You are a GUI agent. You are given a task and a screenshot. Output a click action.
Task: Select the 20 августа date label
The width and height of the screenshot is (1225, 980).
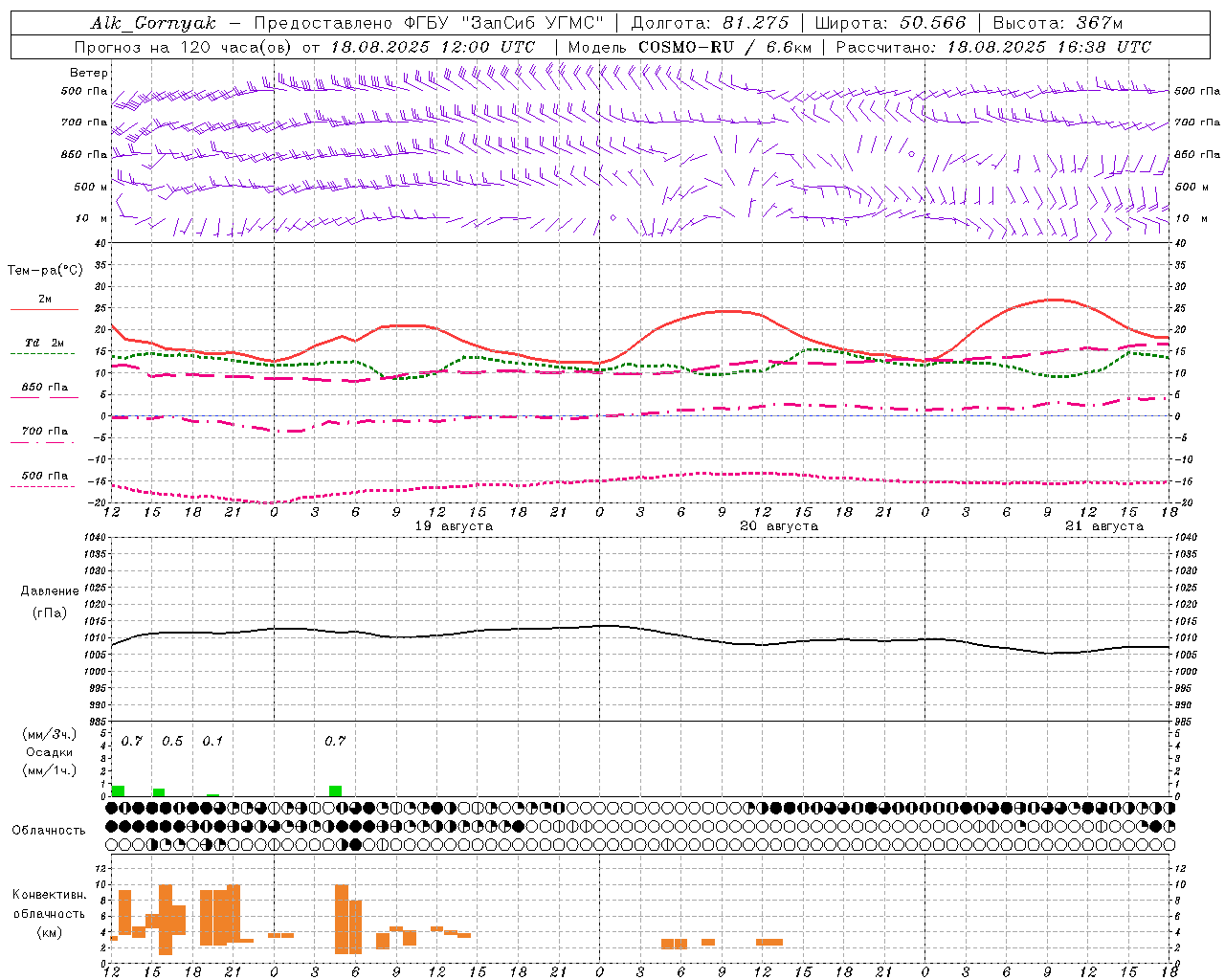tap(779, 526)
